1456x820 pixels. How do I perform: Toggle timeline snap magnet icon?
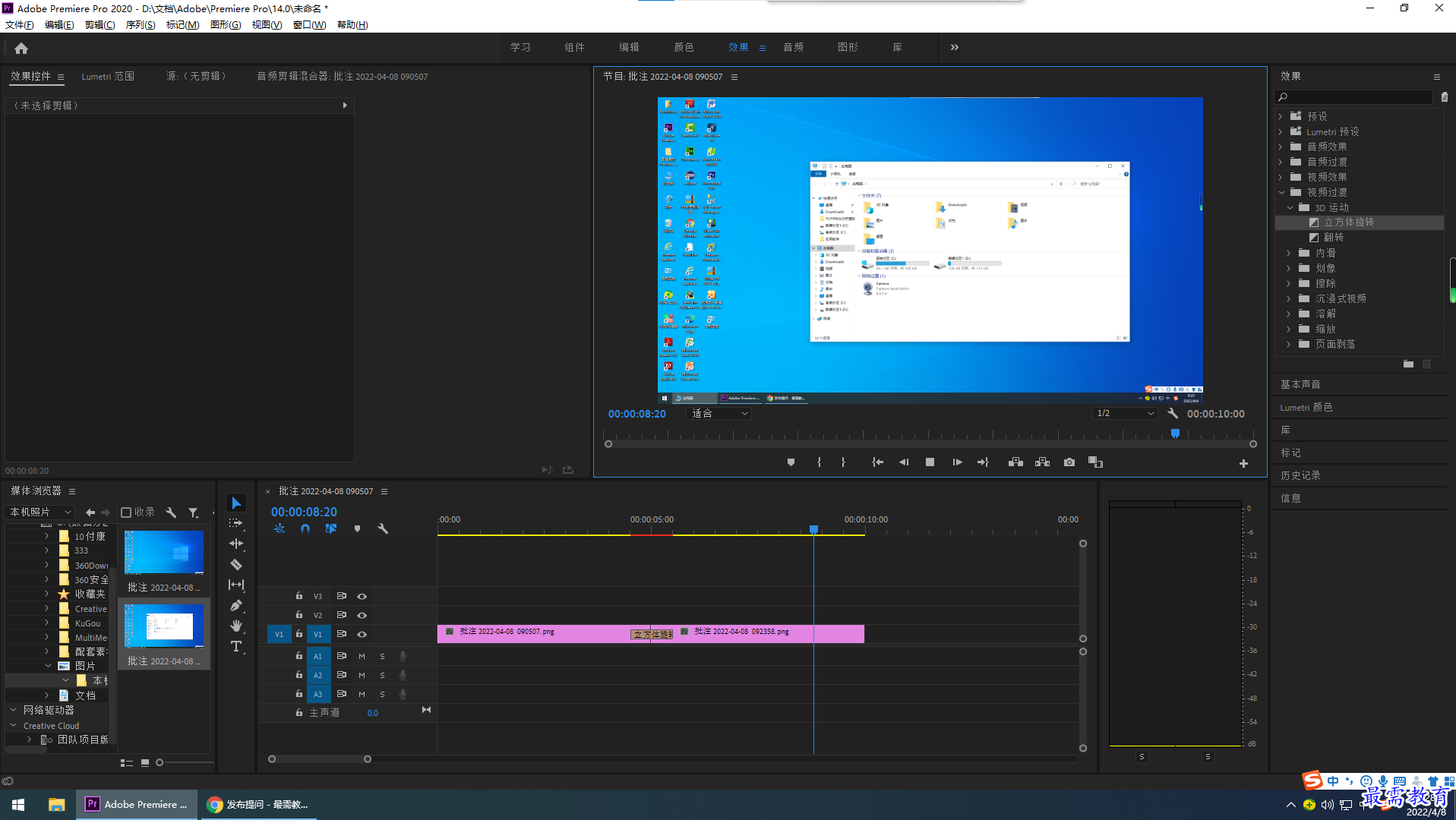[305, 528]
